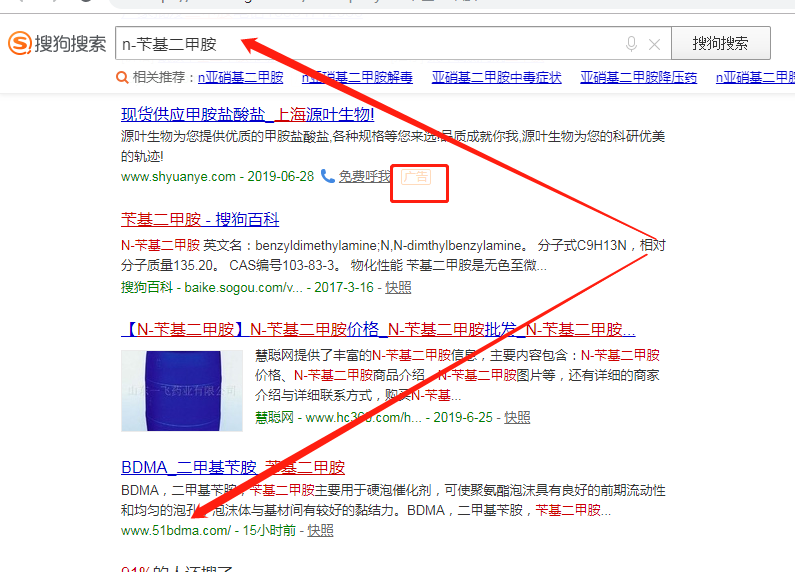Click the orange magnifier icon beside 相关推荐
Image resolution: width=795 pixels, height=572 pixels.
(x=122, y=78)
